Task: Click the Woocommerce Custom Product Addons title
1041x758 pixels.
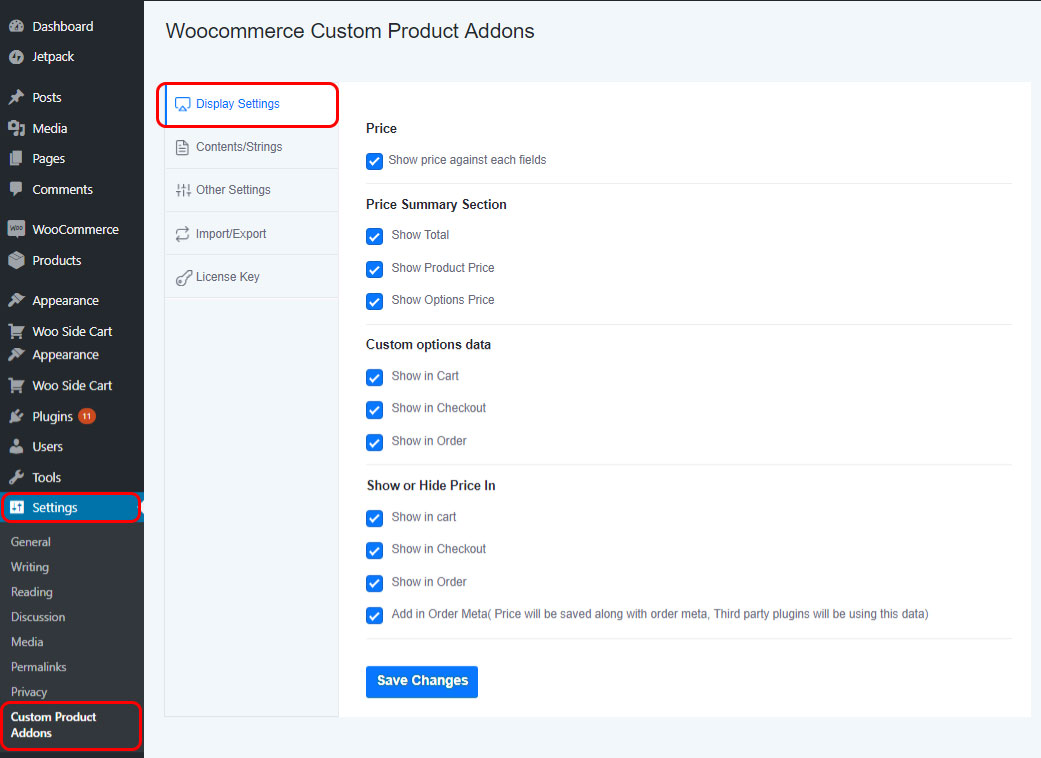Action: (x=350, y=31)
